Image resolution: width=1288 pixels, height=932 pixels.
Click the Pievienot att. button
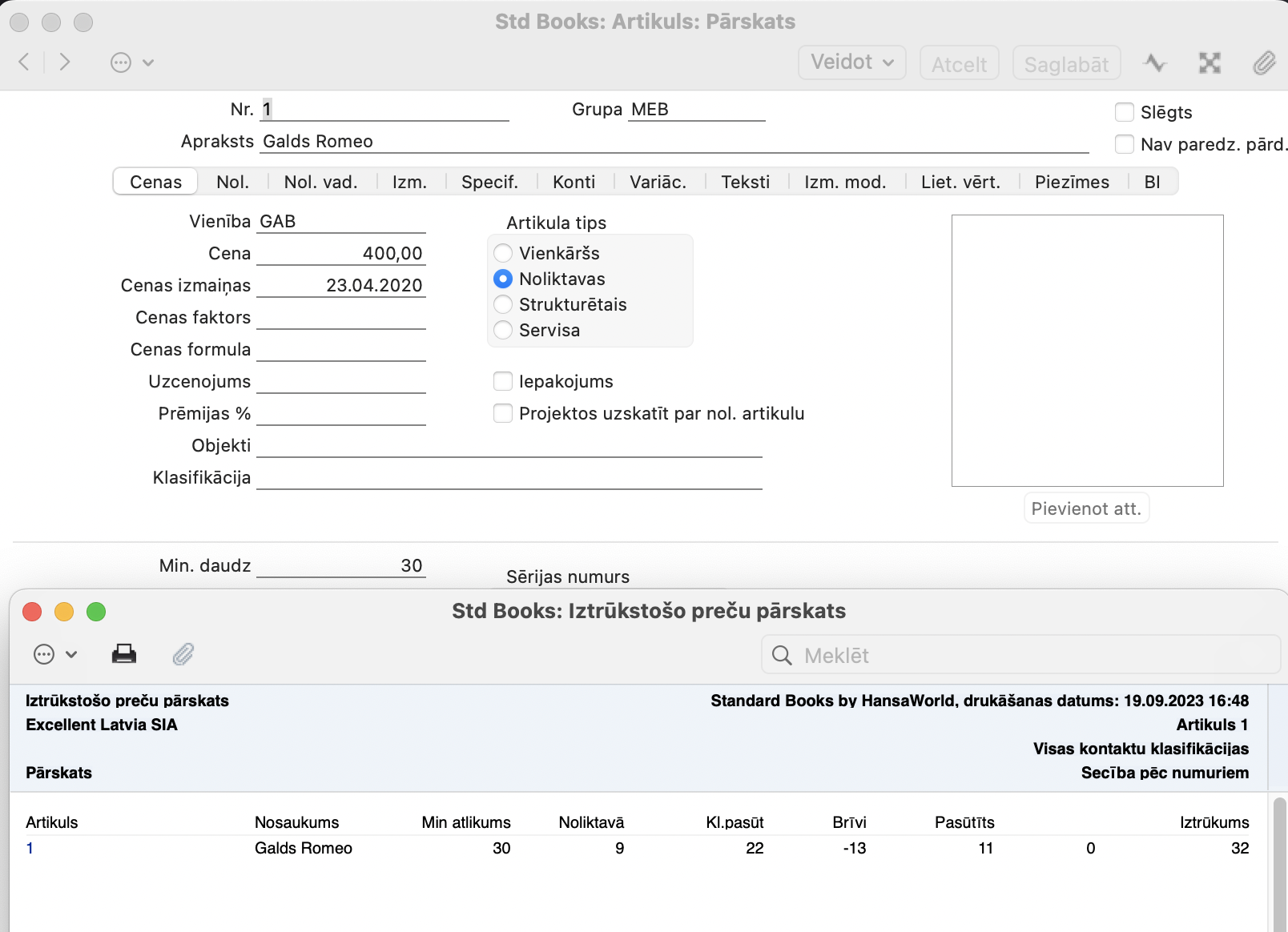1086,508
